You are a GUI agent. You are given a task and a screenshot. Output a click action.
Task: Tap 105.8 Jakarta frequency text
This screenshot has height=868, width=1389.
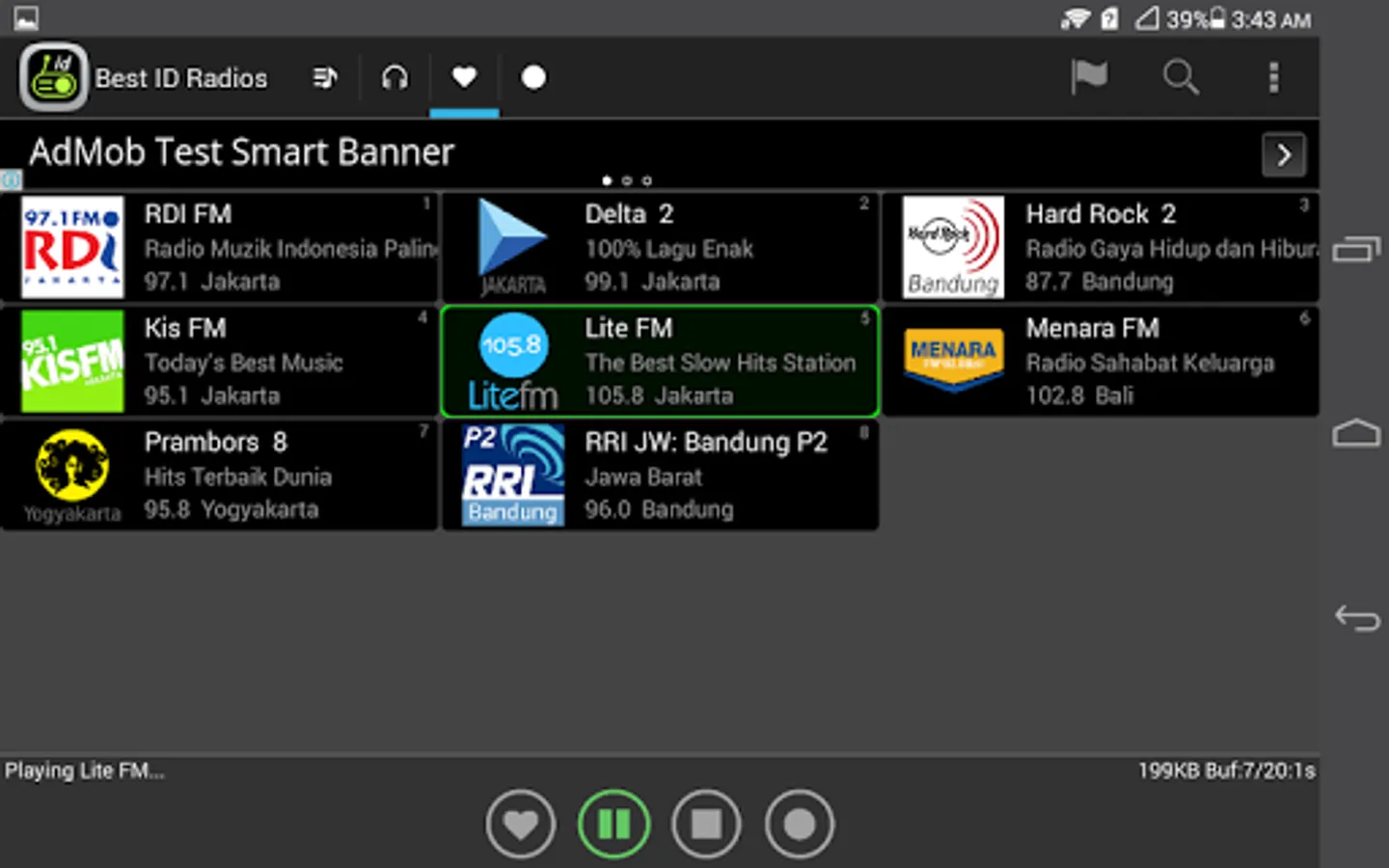pyautogui.click(x=659, y=395)
